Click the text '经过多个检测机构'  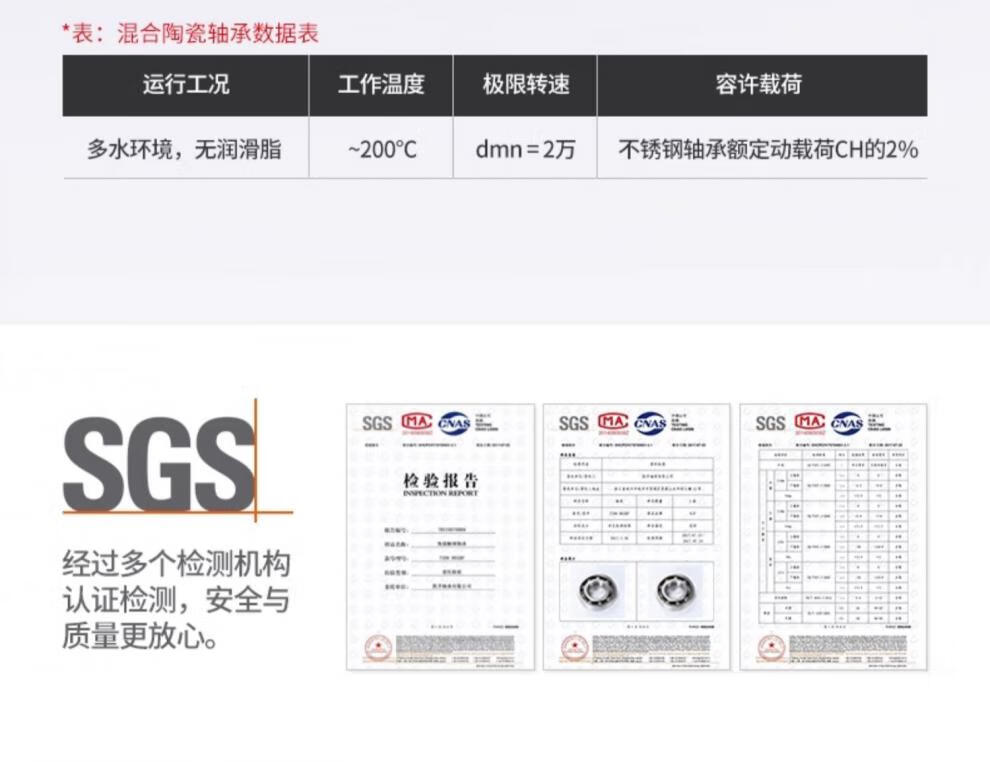[x=176, y=564]
